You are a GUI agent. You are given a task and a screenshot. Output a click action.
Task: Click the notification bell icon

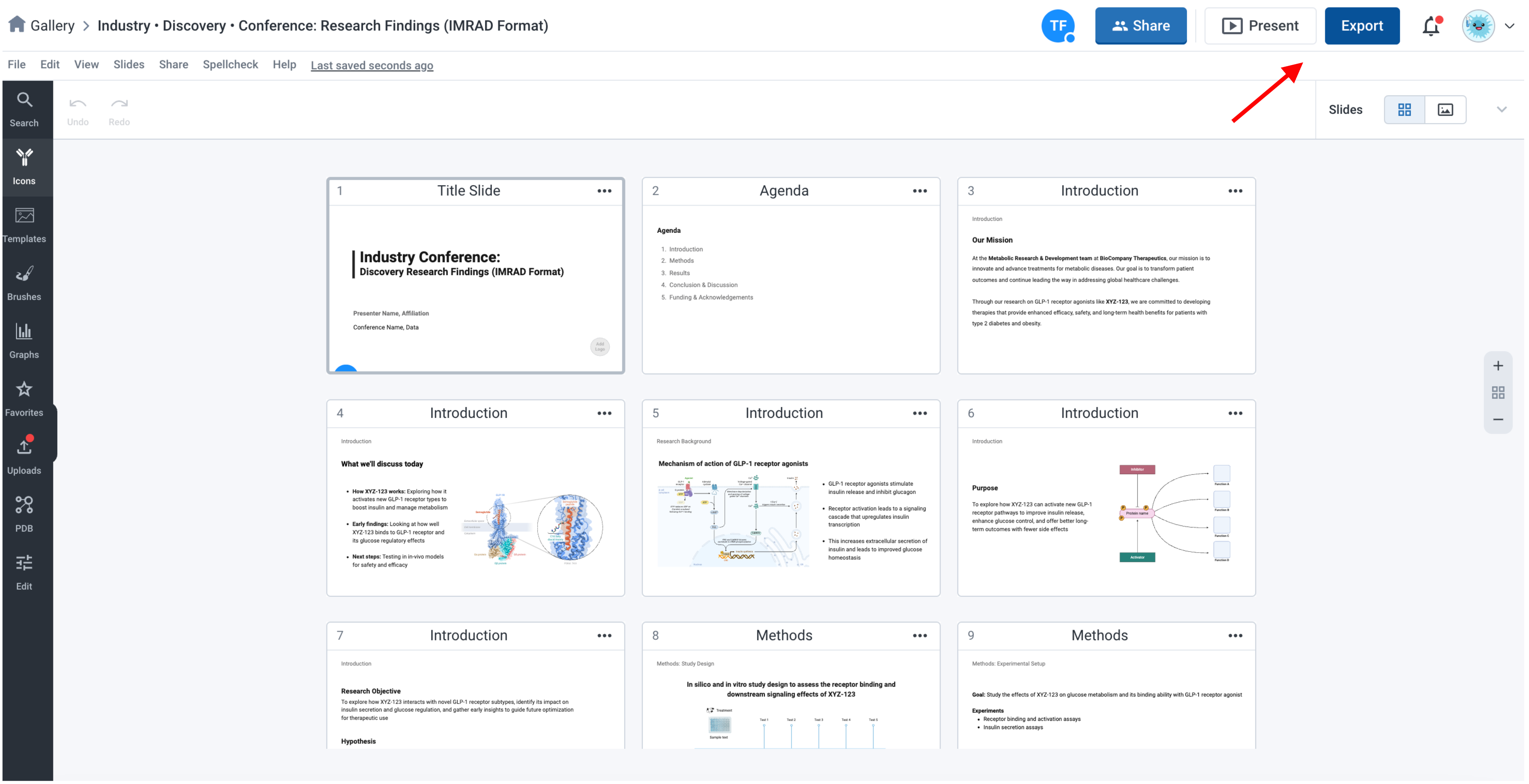(x=1431, y=26)
